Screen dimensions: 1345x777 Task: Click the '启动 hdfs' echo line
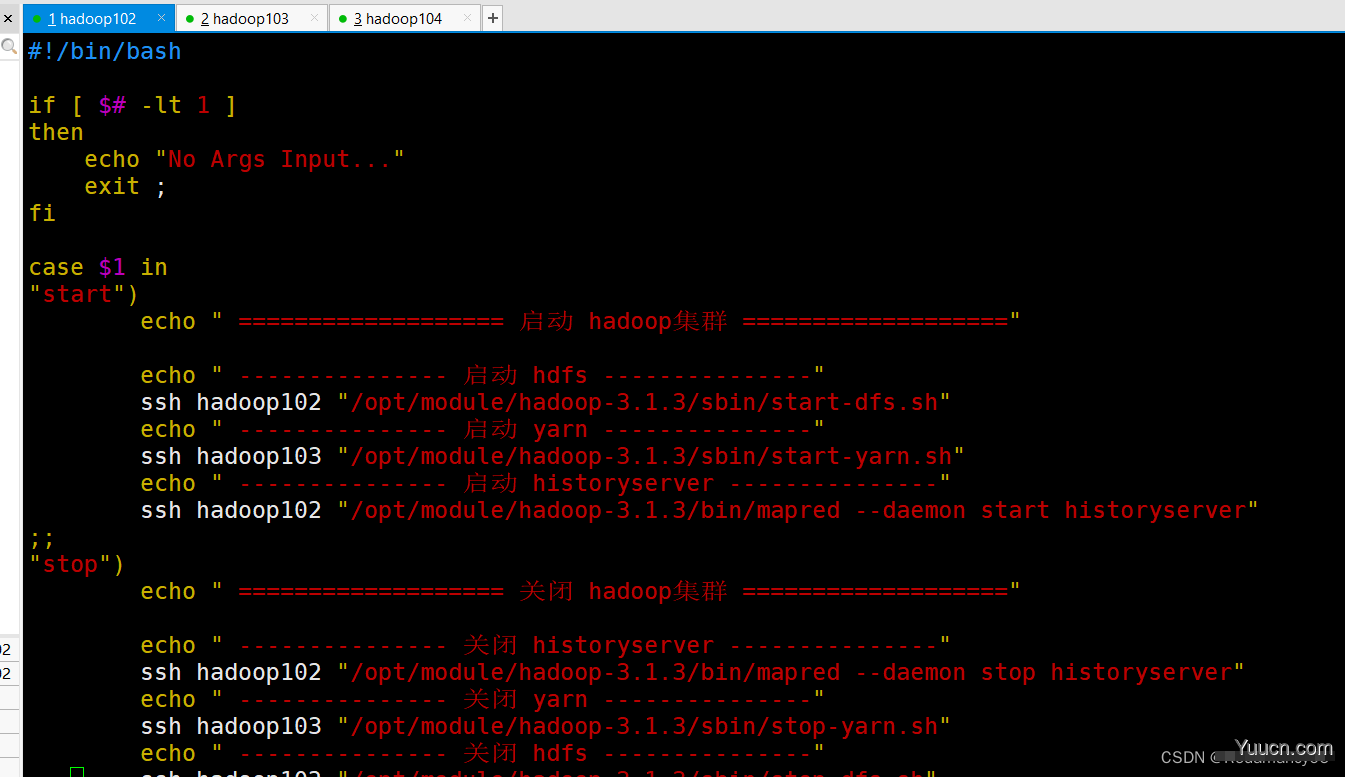(x=482, y=375)
